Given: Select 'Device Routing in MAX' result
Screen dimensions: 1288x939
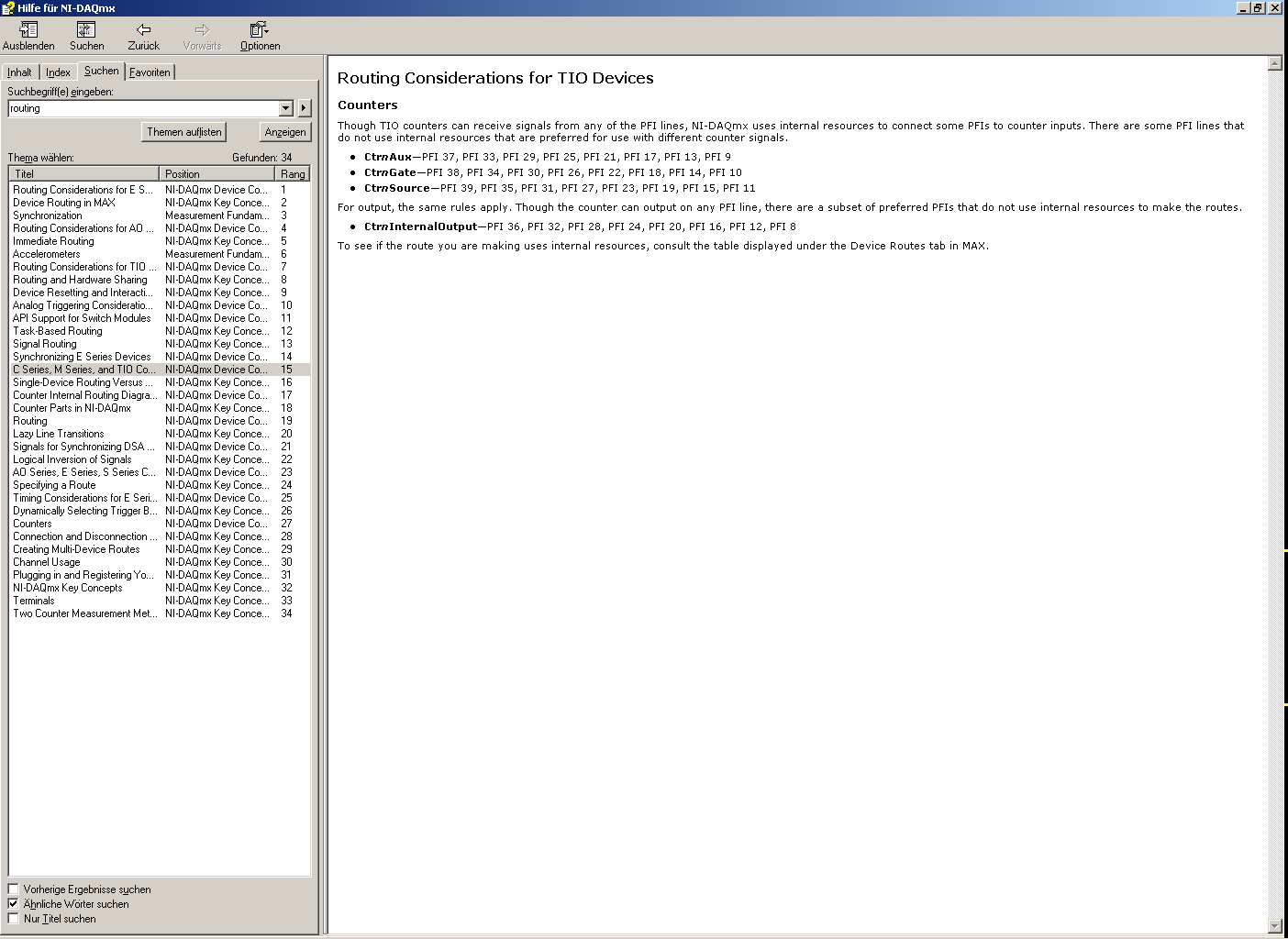Looking at the screenshot, I should pyautogui.click(x=160, y=203).
